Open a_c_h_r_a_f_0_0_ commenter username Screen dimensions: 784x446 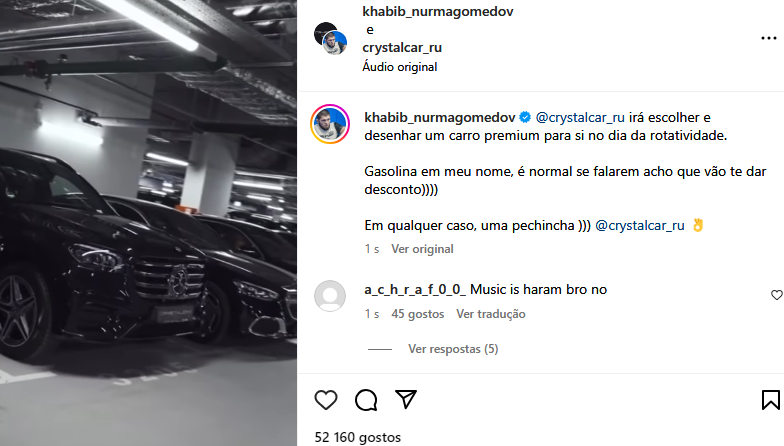coord(415,290)
